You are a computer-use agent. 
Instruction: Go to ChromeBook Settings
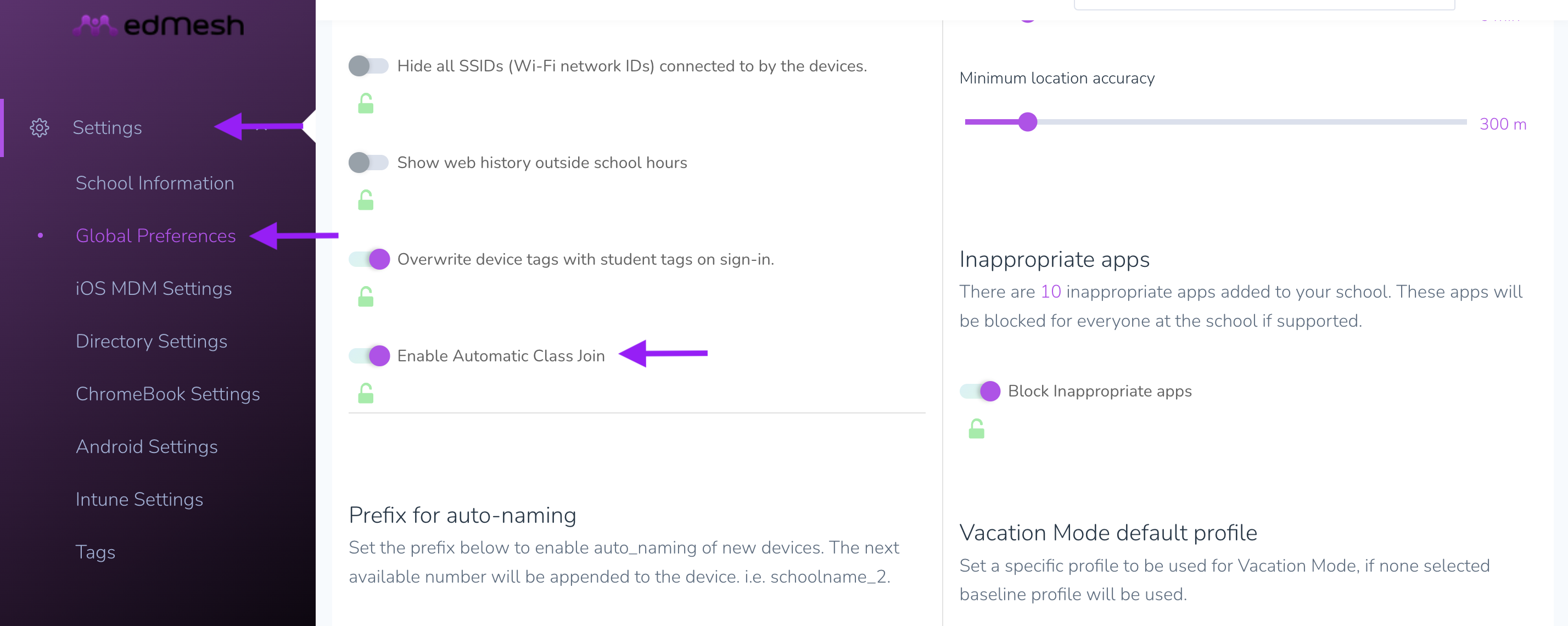[x=167, y=394]
